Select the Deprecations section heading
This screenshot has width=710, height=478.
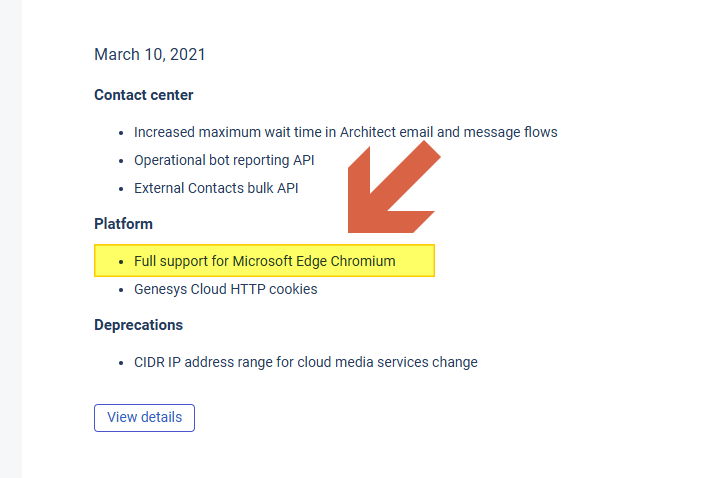[138, 325]
